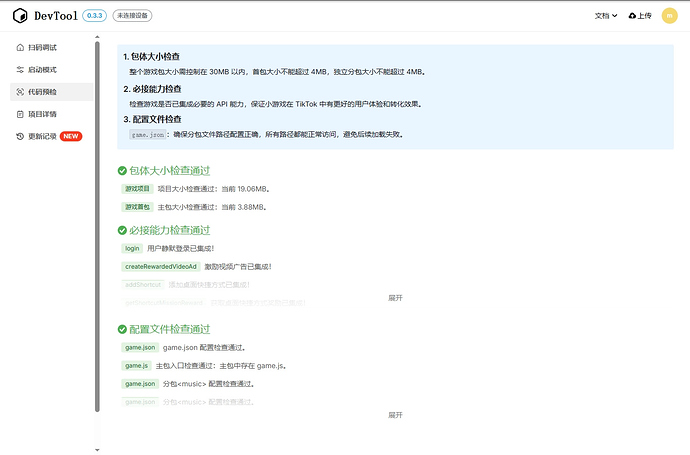Viewport: 690px width, 455px height.
Task: Click the cloud upload icon
Action: point(632,16)
